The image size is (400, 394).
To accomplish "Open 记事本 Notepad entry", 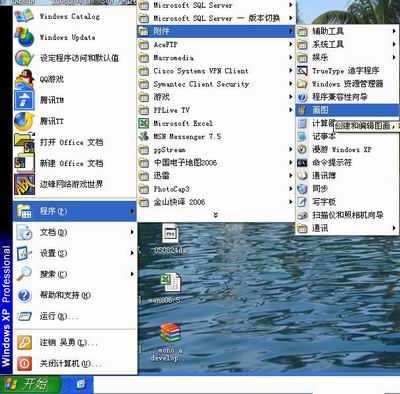I will 347,136.
